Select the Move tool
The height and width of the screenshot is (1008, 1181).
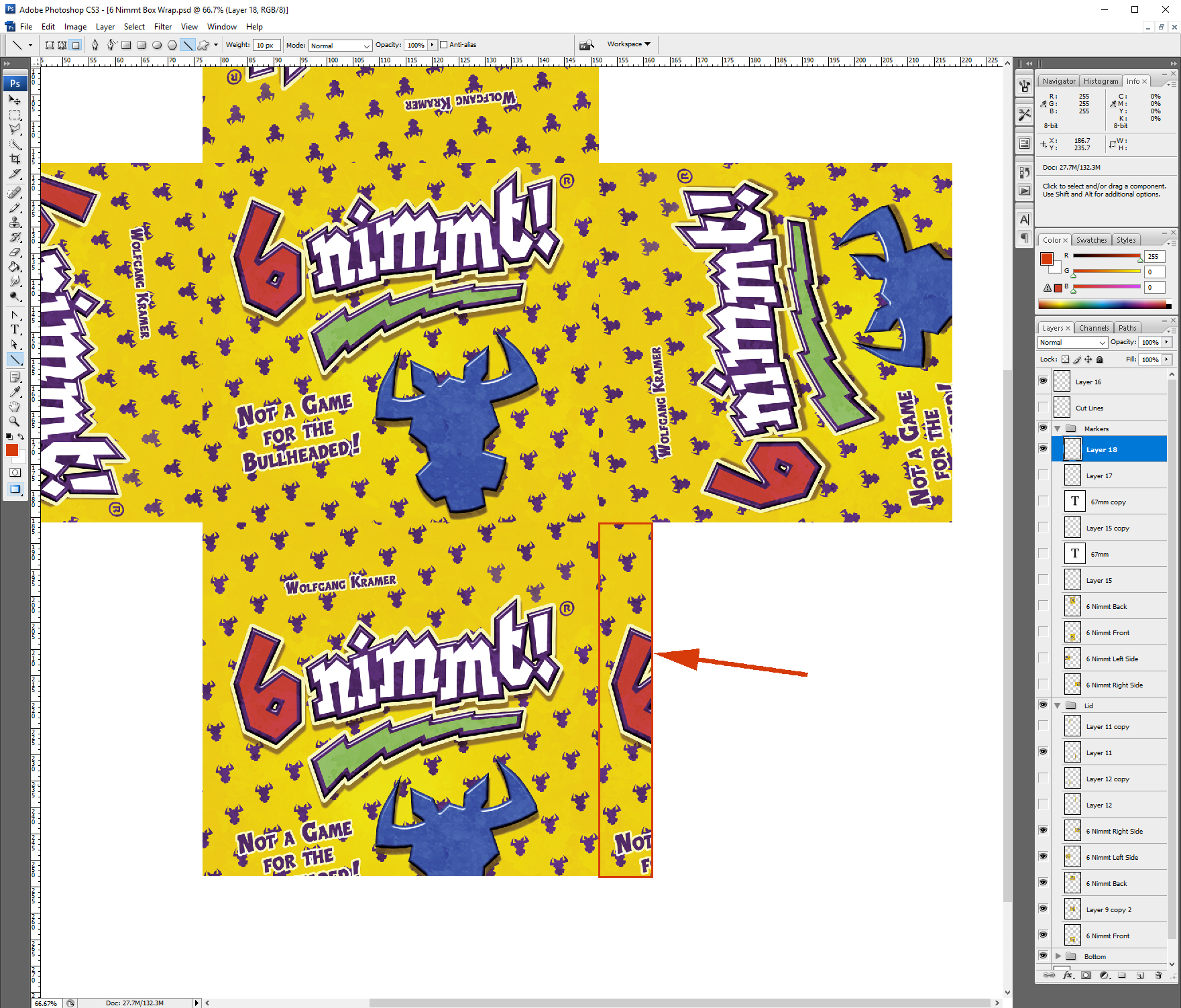coord(15,99)
